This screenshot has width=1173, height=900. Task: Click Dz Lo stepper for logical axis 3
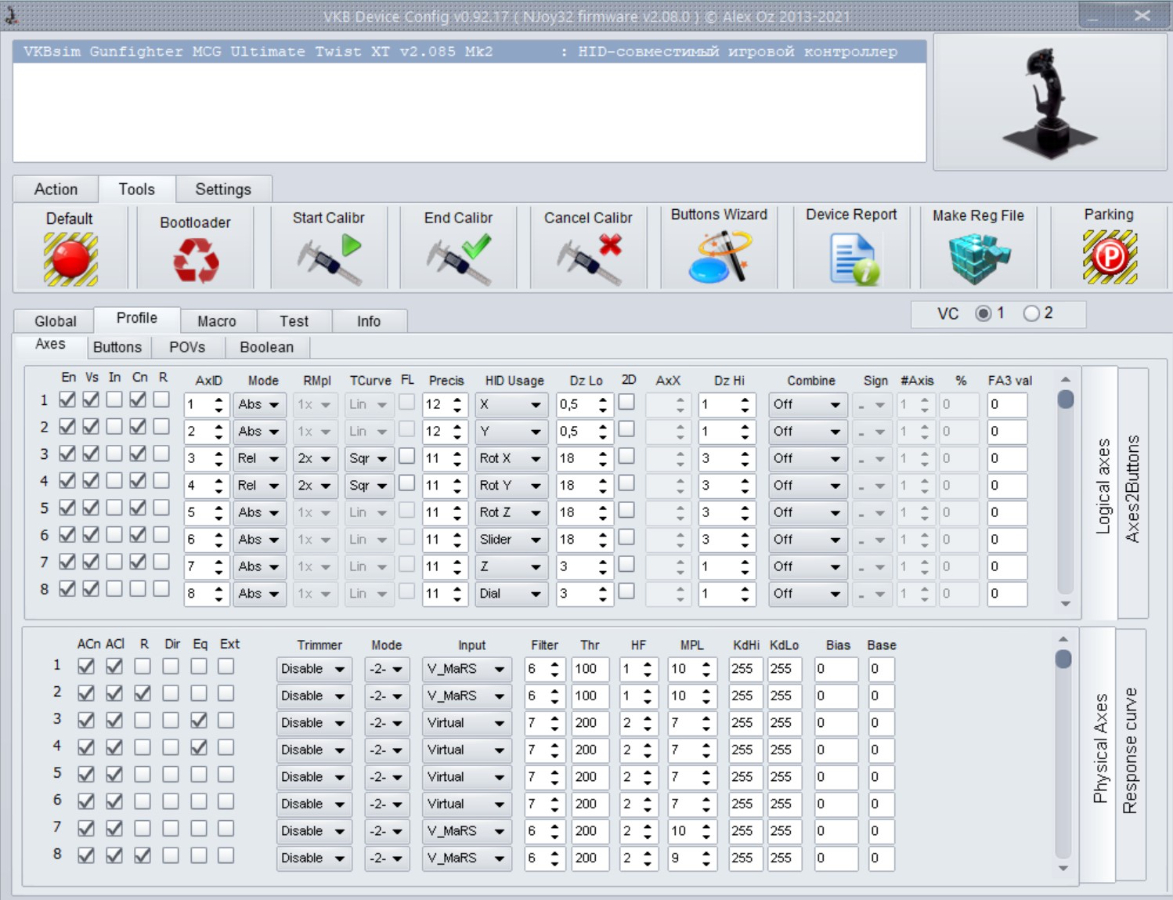coord(602,459)
